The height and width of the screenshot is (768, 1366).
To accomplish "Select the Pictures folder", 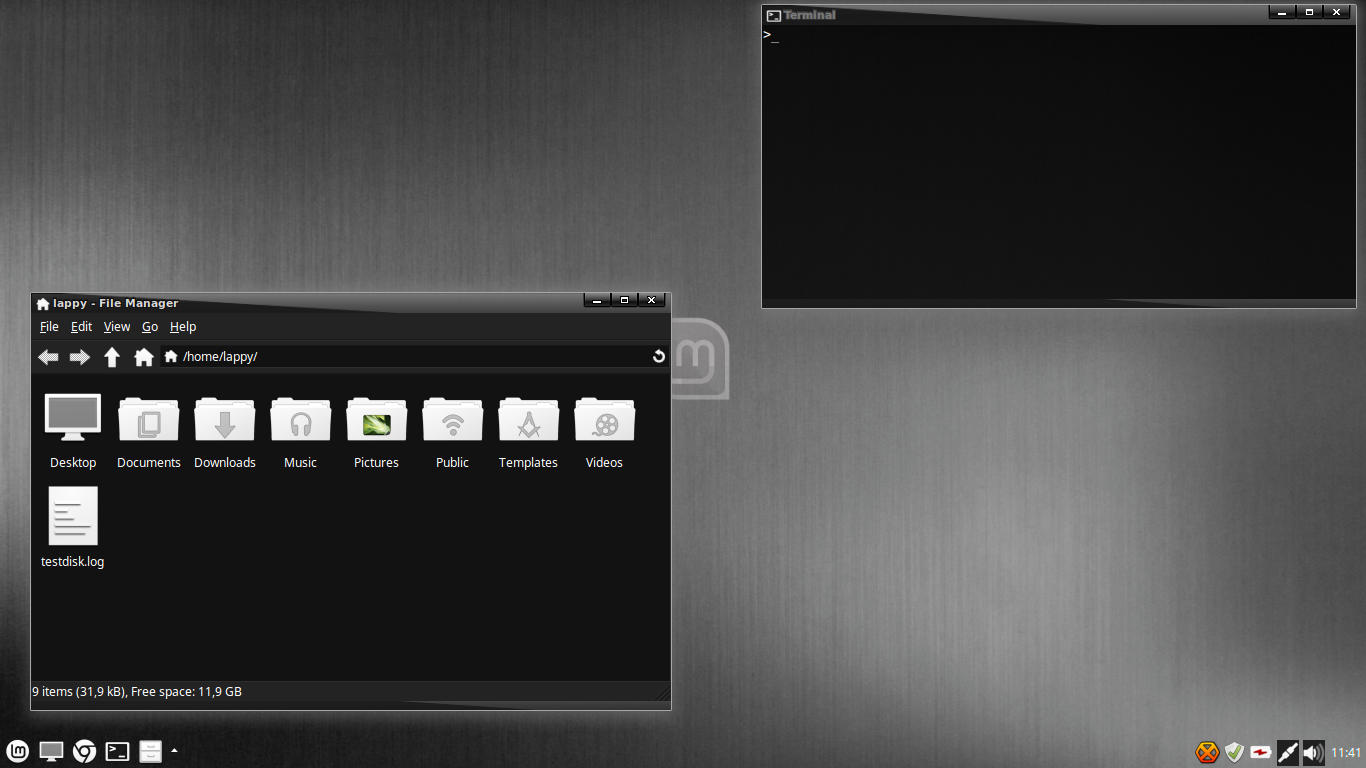I will (x=377, y=418).
